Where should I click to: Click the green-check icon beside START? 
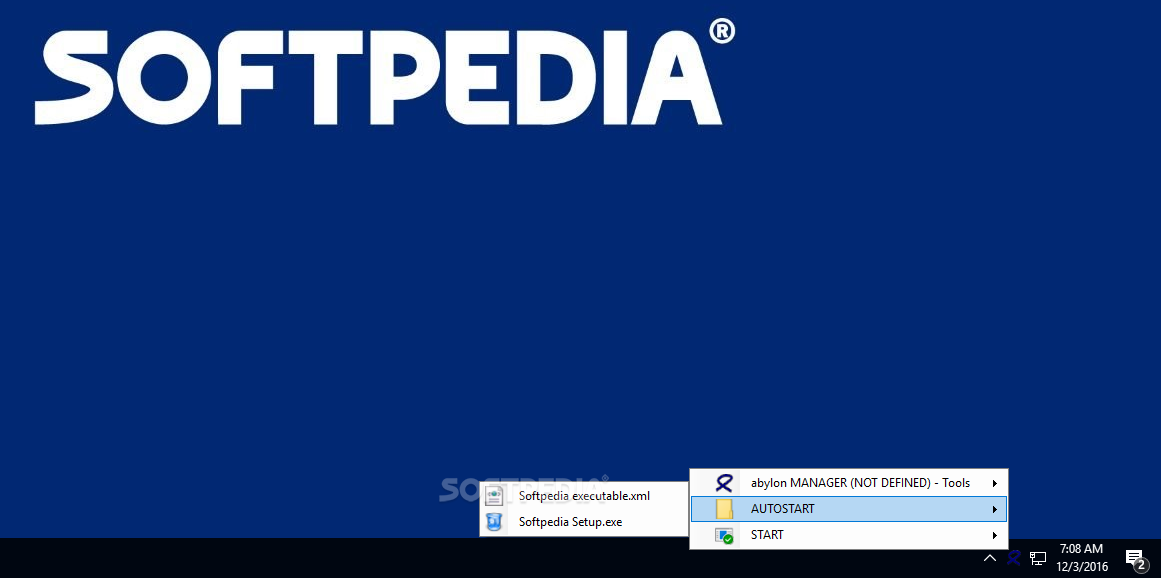tap(723, 536)
